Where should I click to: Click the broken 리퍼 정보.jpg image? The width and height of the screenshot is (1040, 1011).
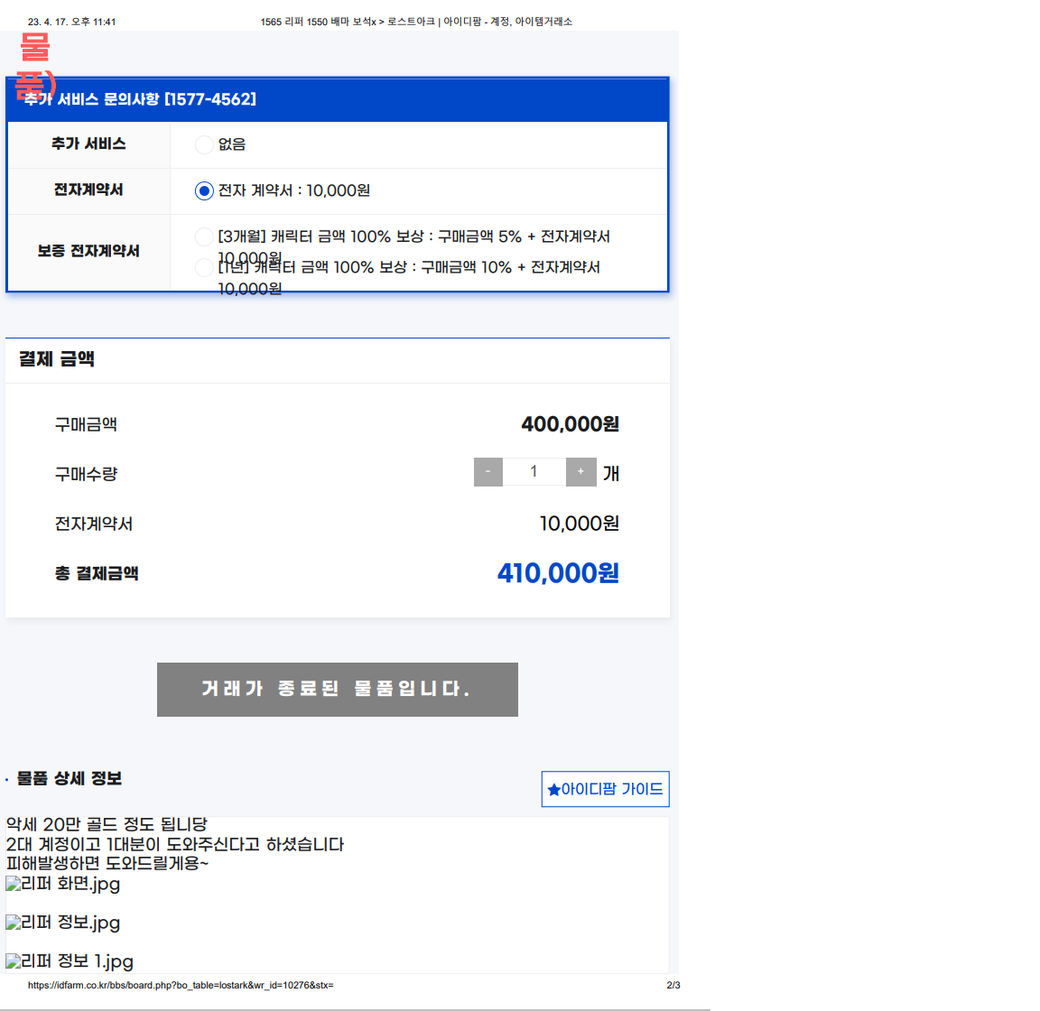coord(63,923)
